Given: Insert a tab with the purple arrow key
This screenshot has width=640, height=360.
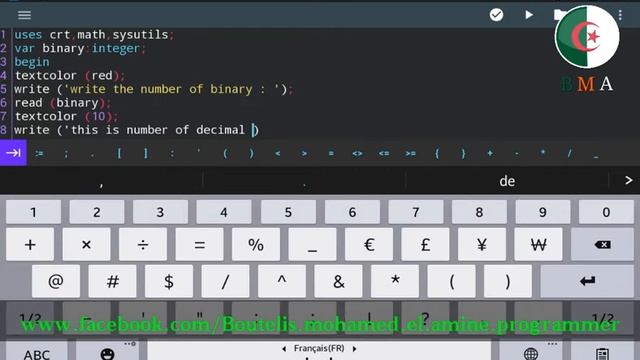Looking at the screenshot, I should 13,153.
